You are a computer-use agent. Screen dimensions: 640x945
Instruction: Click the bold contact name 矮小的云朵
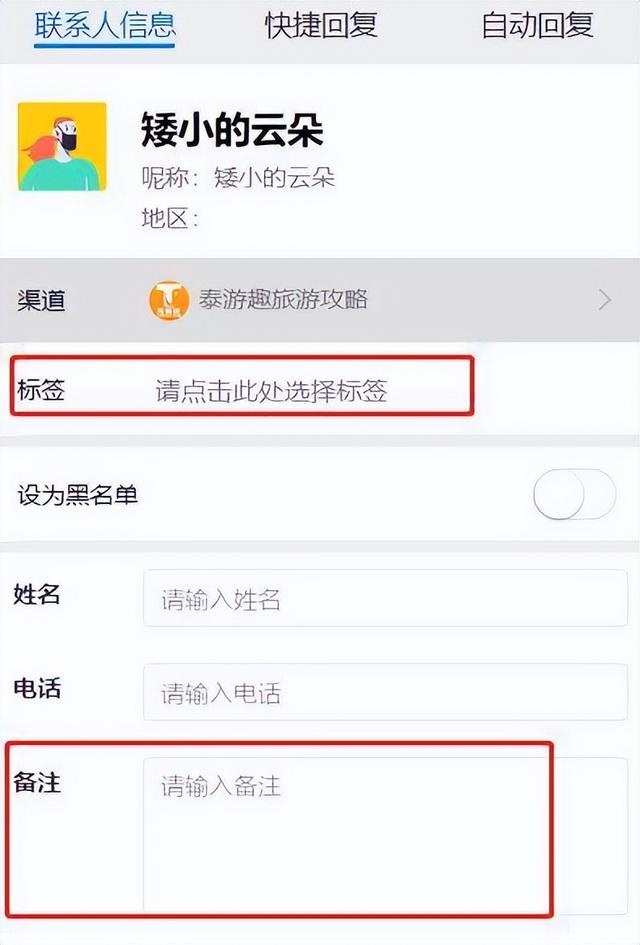(232, 130)
